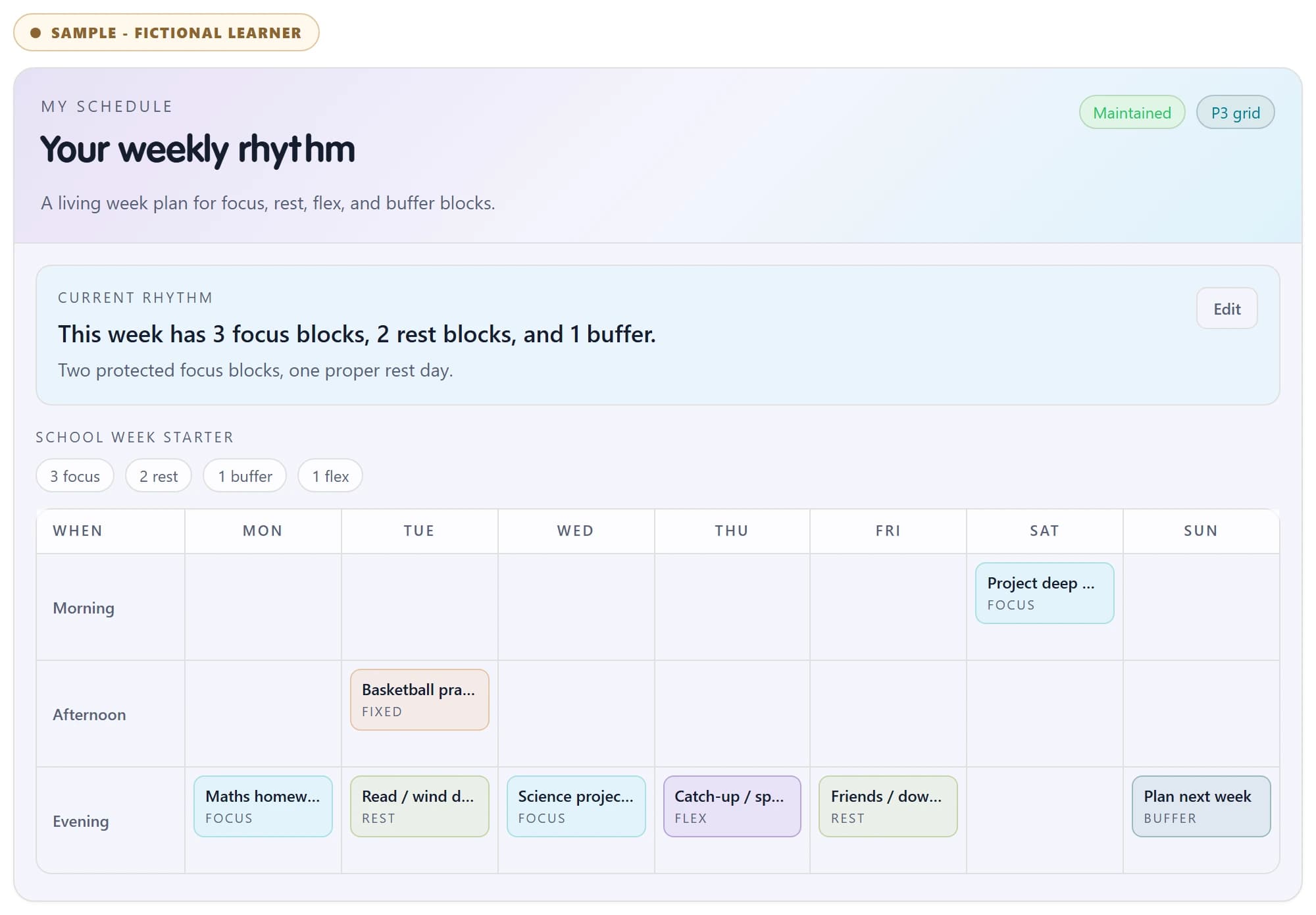This screenshot has width=1316, height=915.
Task: Open the Catch-up flex block on Thursday
Action: 732,806
